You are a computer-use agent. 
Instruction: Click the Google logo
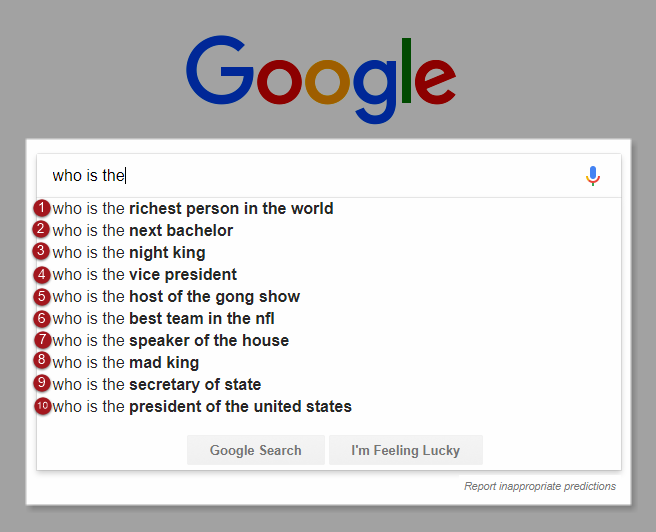321,78
